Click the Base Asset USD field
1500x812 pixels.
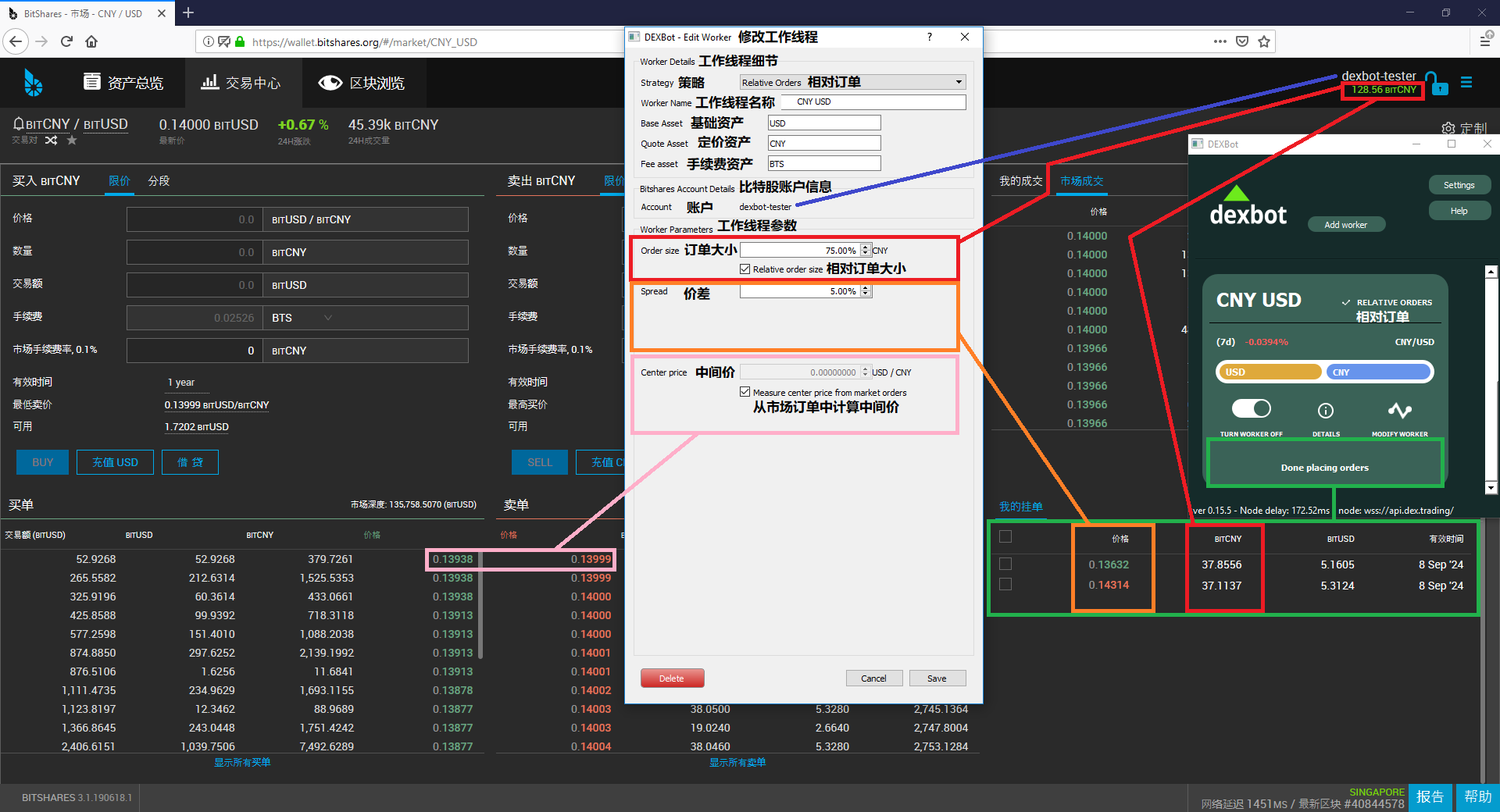pyautogui.click(x=824, y=123)
